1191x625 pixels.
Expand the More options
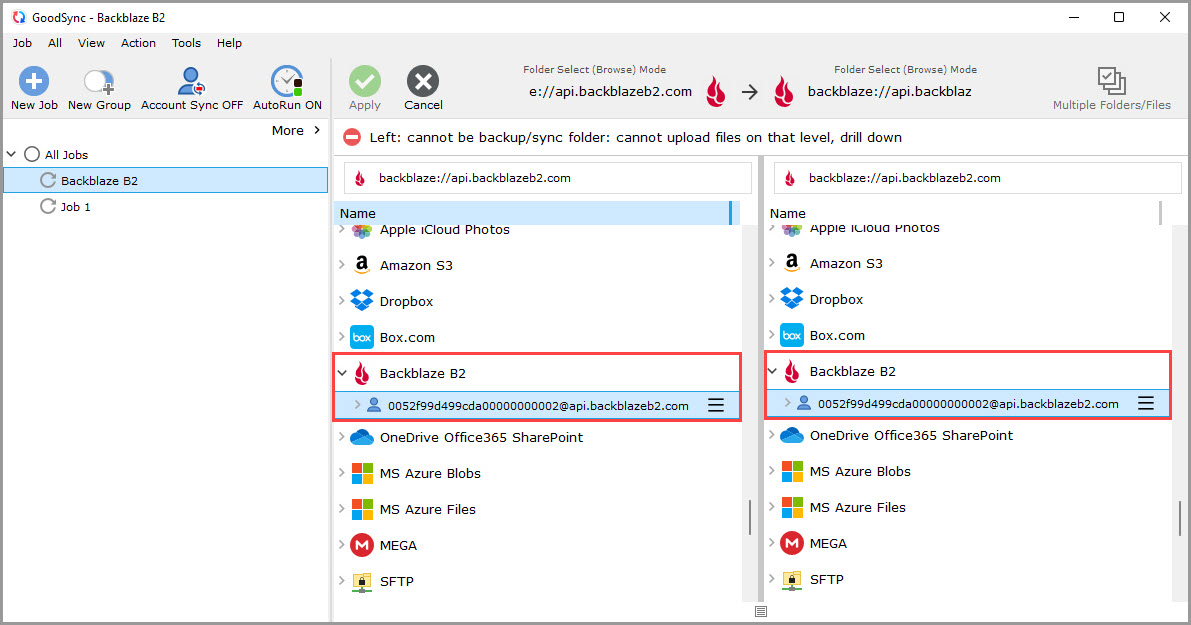[x=296, y=131]
